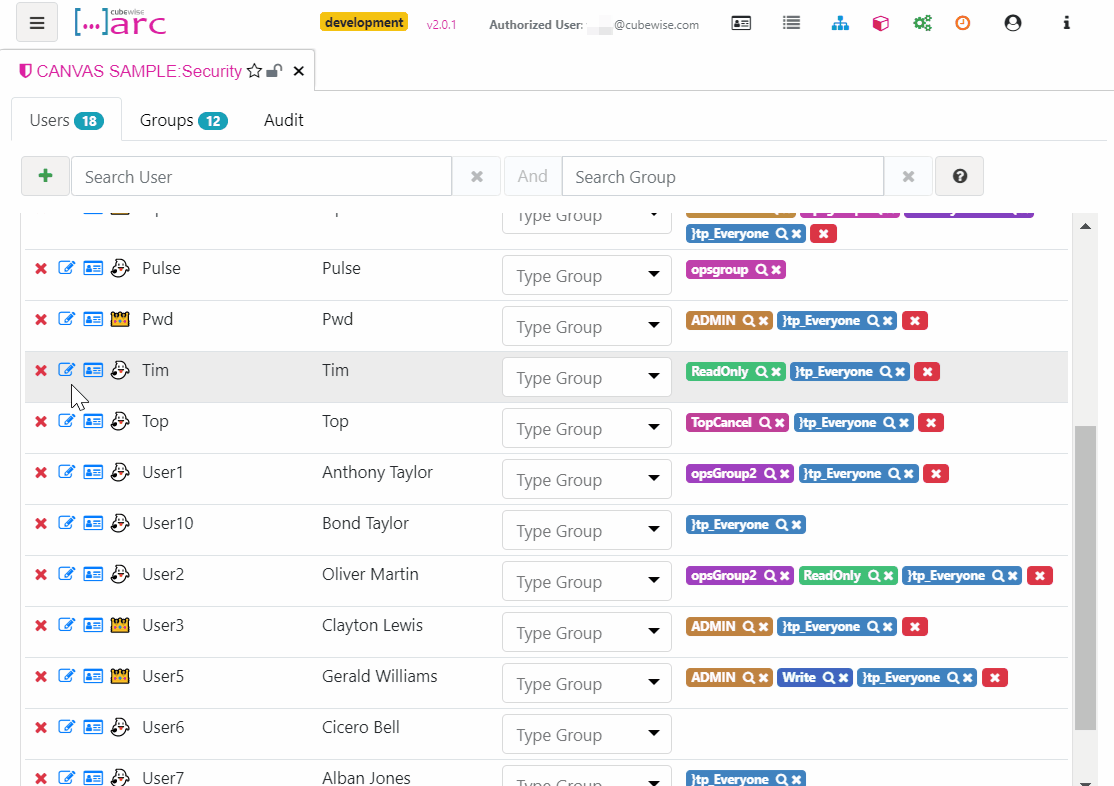Switch to the Groups tab
Image resolution: width=1114 pixels, height=786 pixels.
pyautogui.click(x=183, y=120)
